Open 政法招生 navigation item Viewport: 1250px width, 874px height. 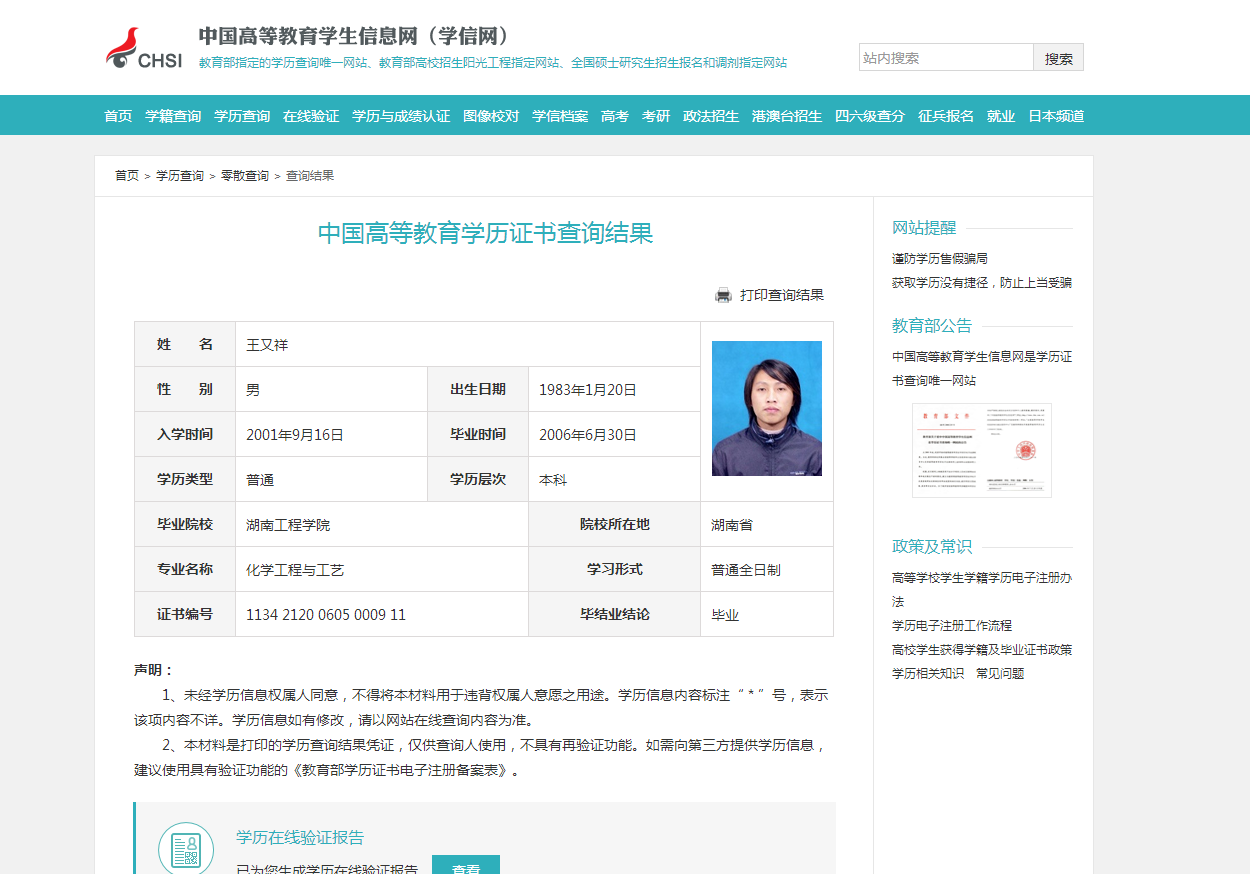tap(711, 116)
